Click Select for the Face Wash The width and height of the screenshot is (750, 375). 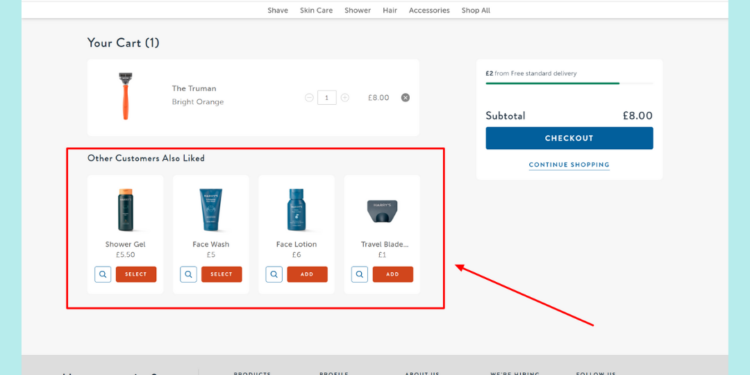click(221, 275)
